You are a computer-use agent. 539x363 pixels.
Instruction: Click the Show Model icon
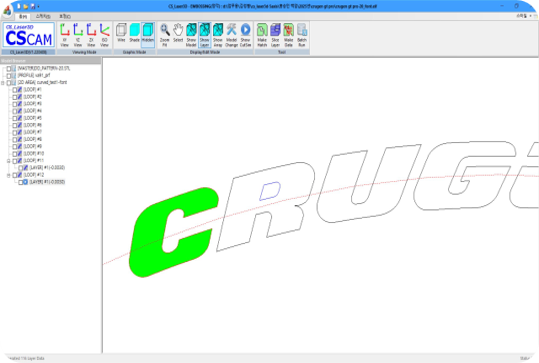coord(191,35)
